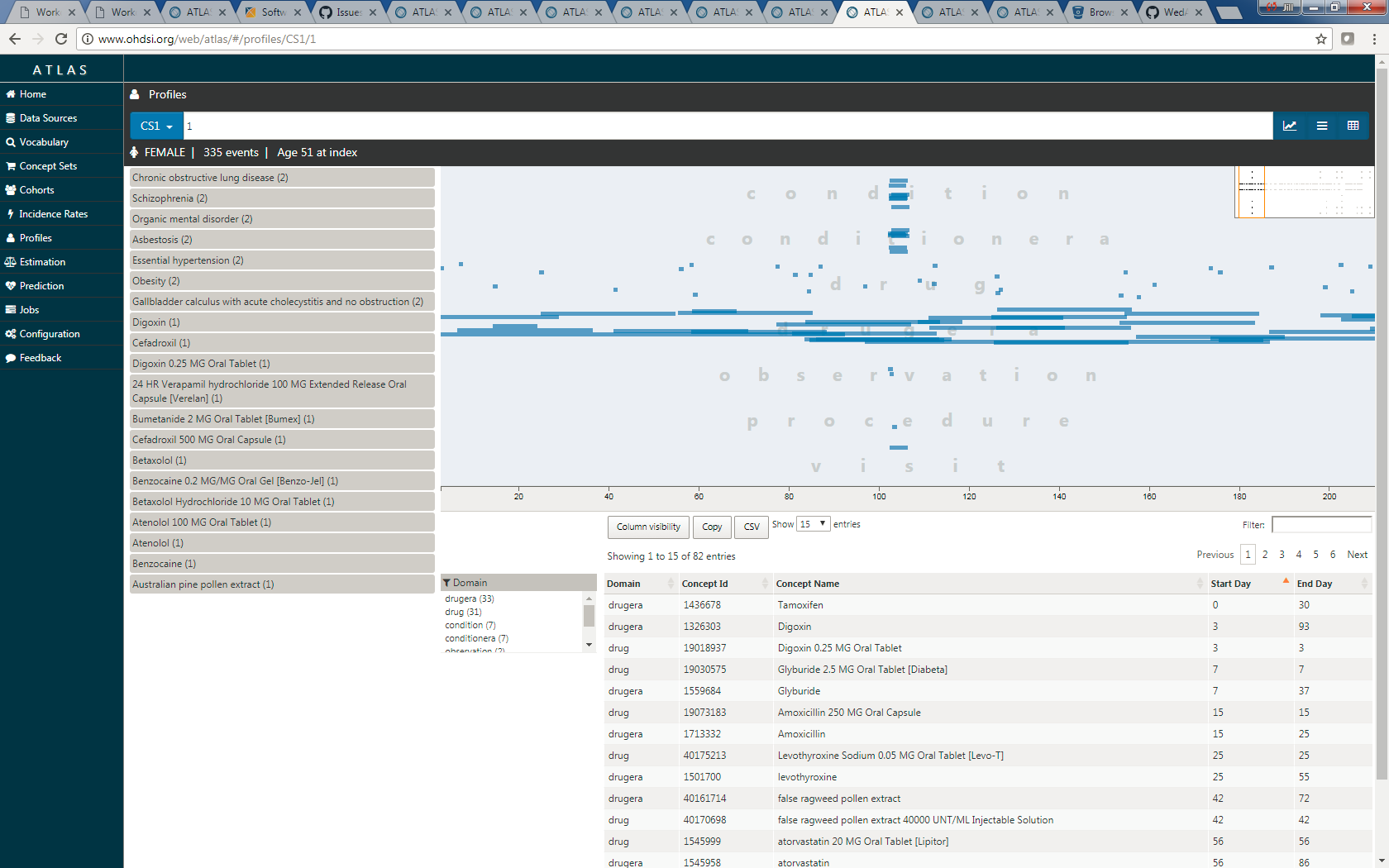This screenshot has width=1389, height=868.
Task: Switch to the list view icon
Action: coord(1321,126)
